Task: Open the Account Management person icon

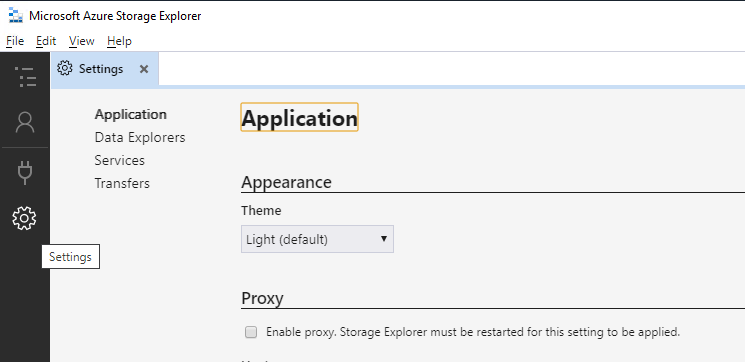Action: pos(25,123)
